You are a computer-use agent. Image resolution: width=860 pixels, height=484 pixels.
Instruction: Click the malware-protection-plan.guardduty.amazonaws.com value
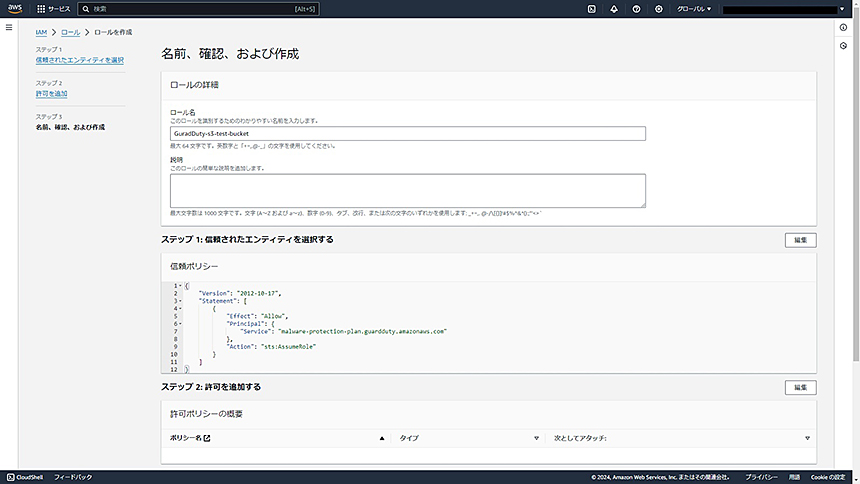[363, 331]
